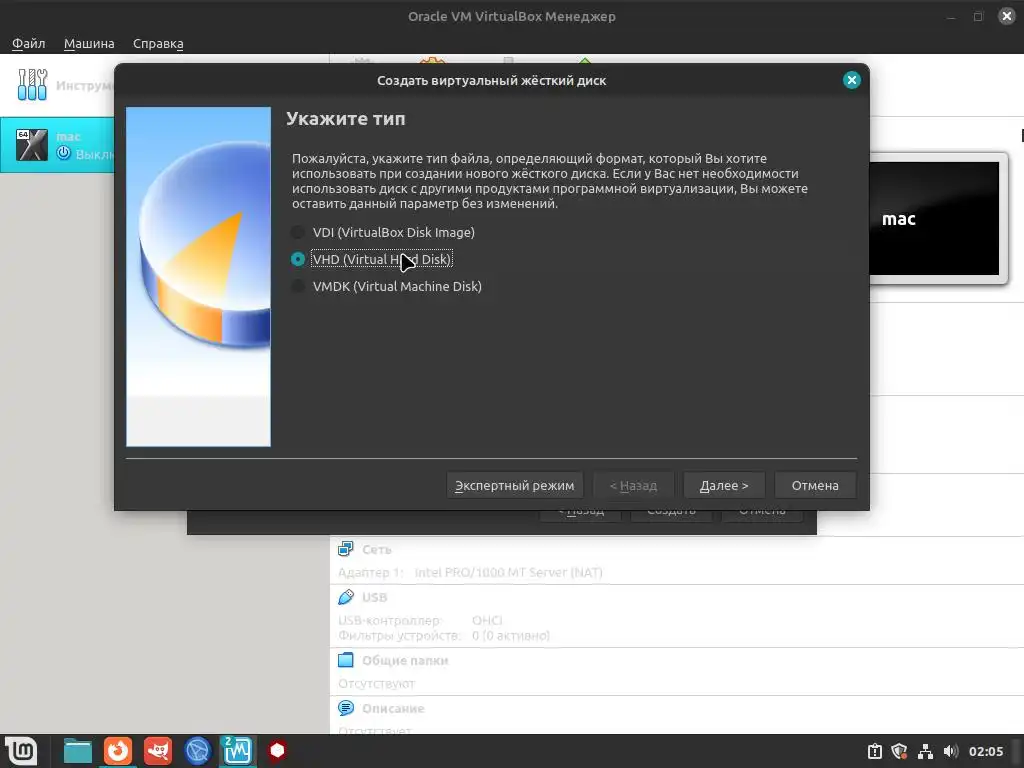Screen dimensions: 1024x768
Task: Open the network tray icon
Action: point(925,752)
